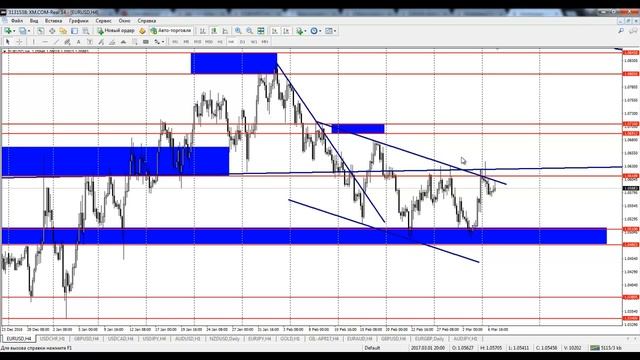Toggle chart shift from right border

[x=286, y=31]
